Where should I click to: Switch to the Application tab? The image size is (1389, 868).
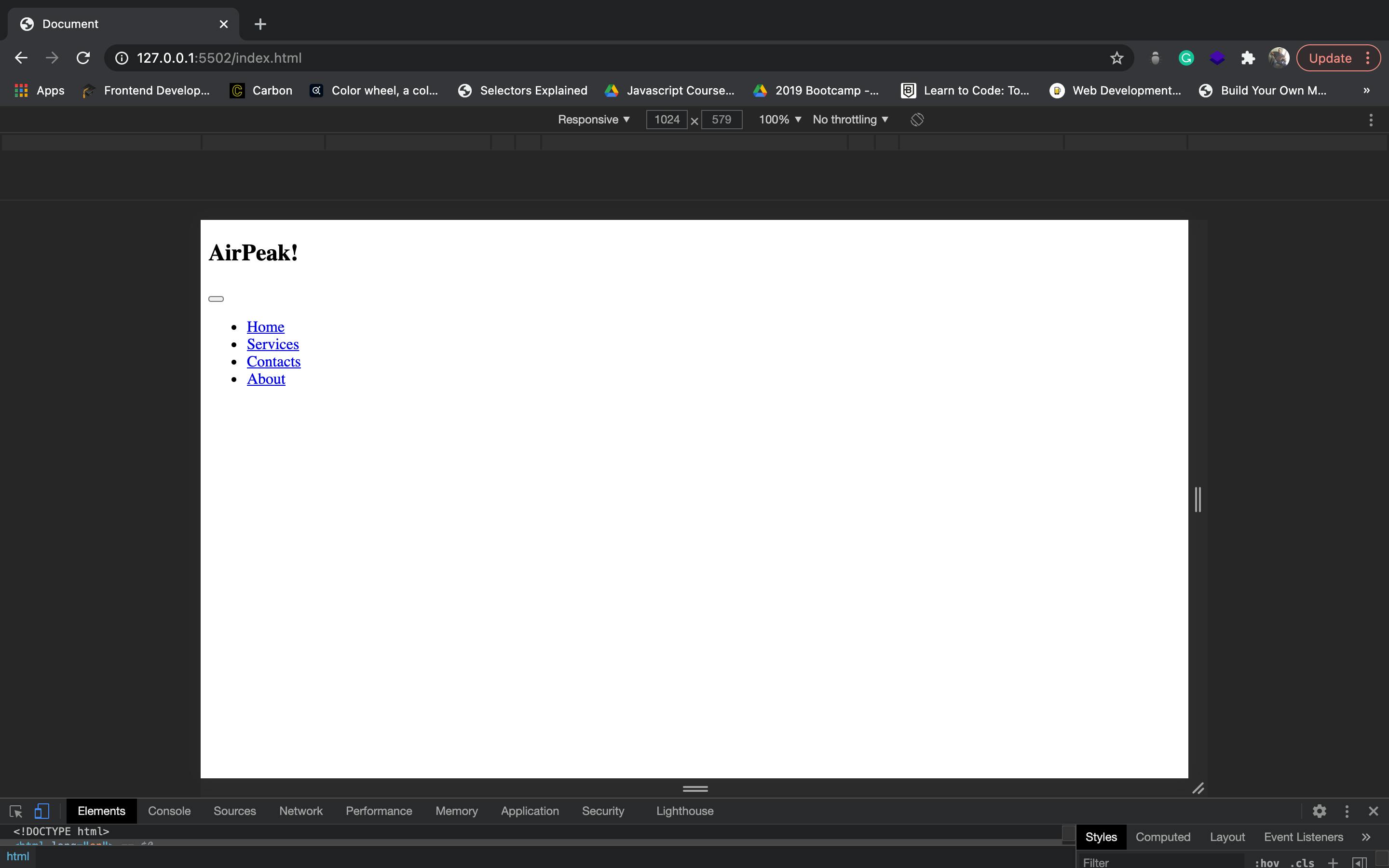tap(530, 811)
